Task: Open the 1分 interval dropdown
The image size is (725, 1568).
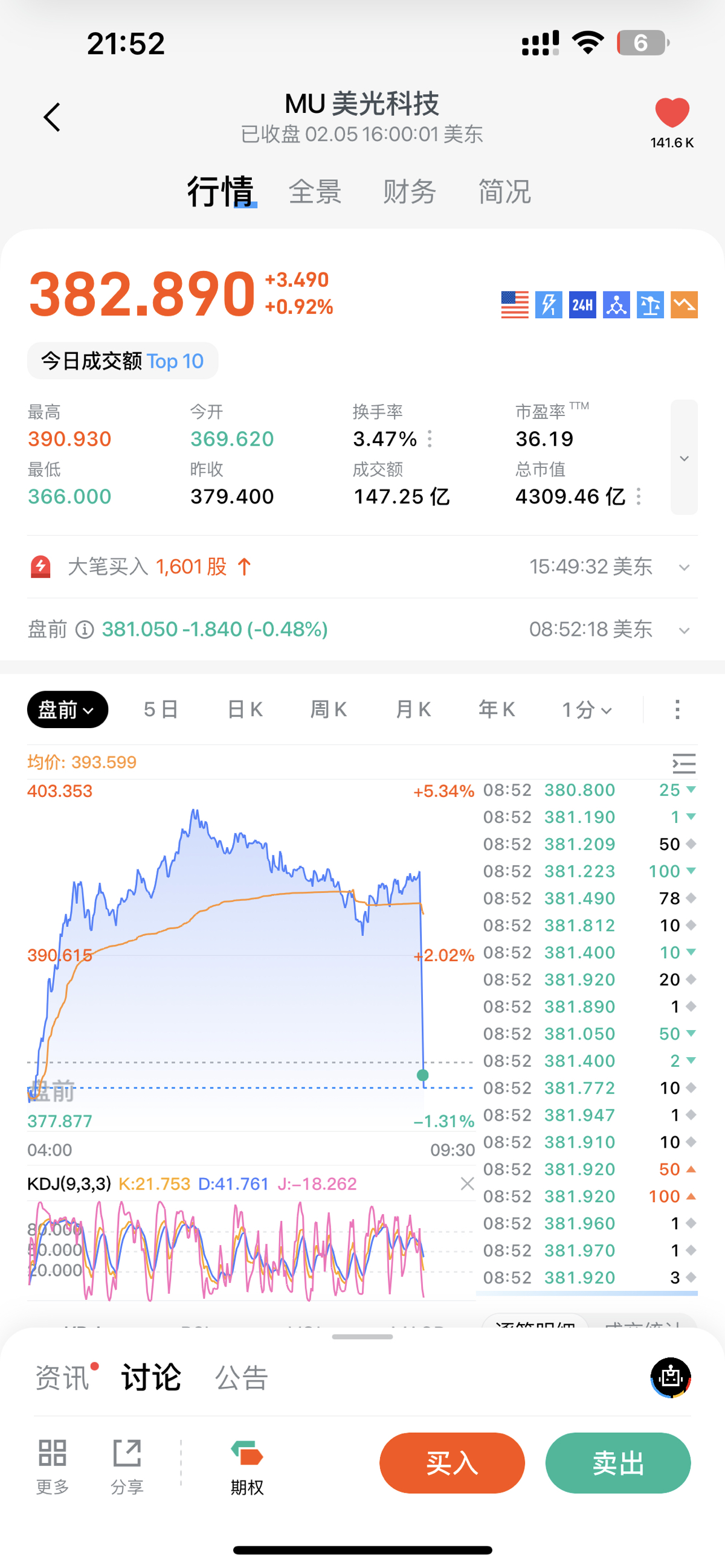Action: click(587, 710)
